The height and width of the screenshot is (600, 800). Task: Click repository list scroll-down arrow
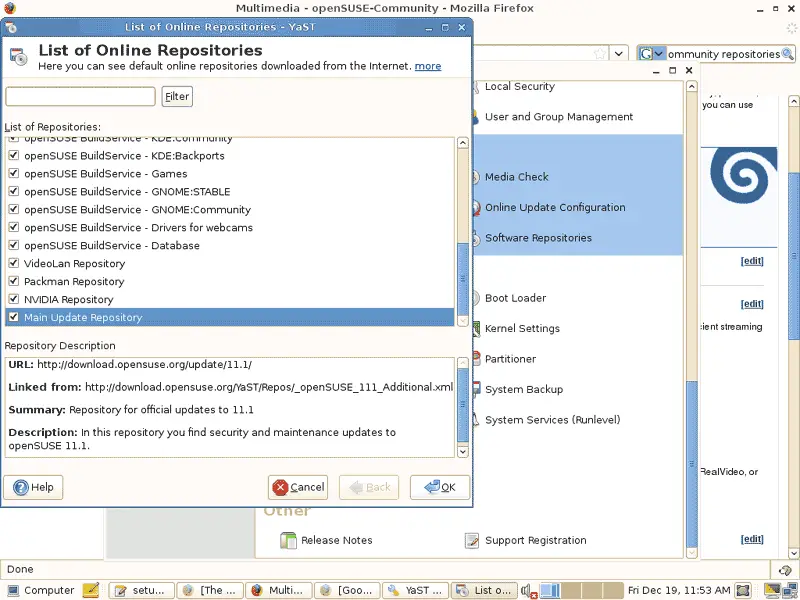point(463,320)
